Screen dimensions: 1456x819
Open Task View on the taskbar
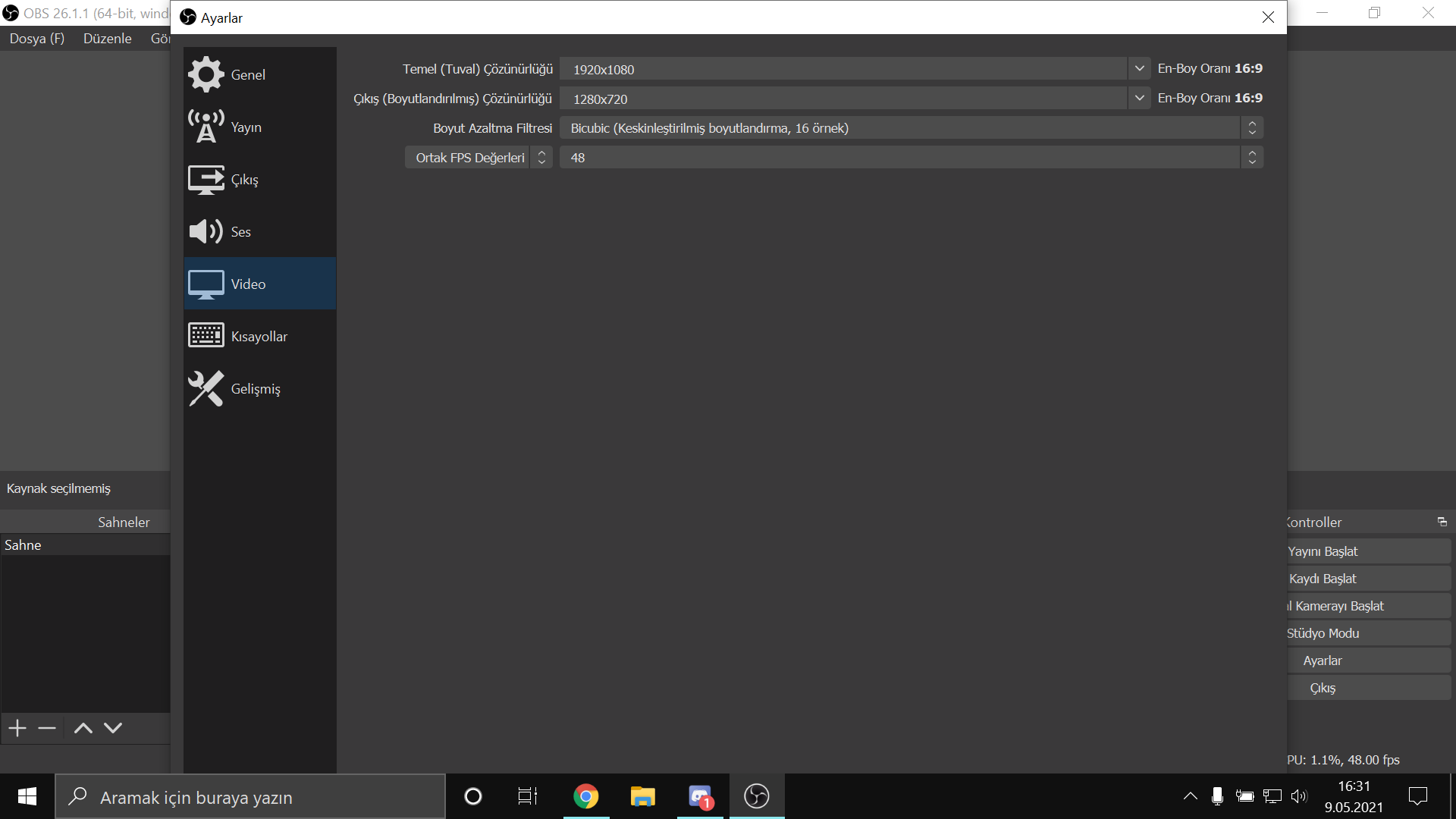[528, 796]
